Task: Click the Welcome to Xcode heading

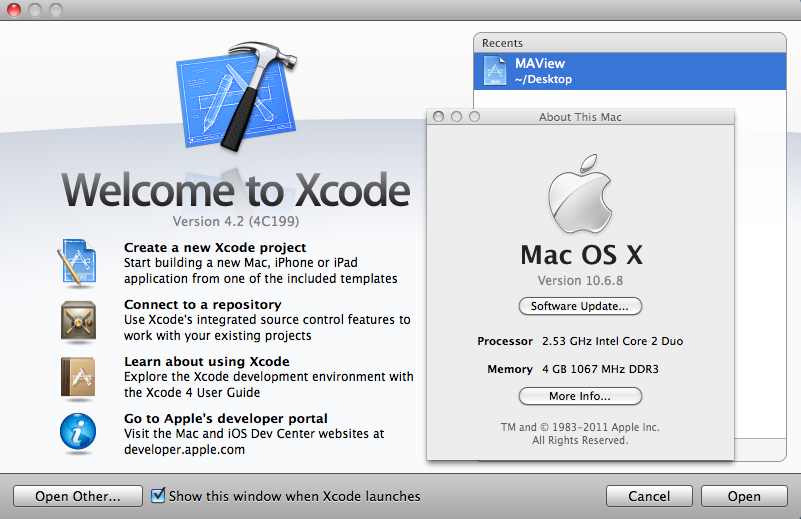Action: pos(235,190)
